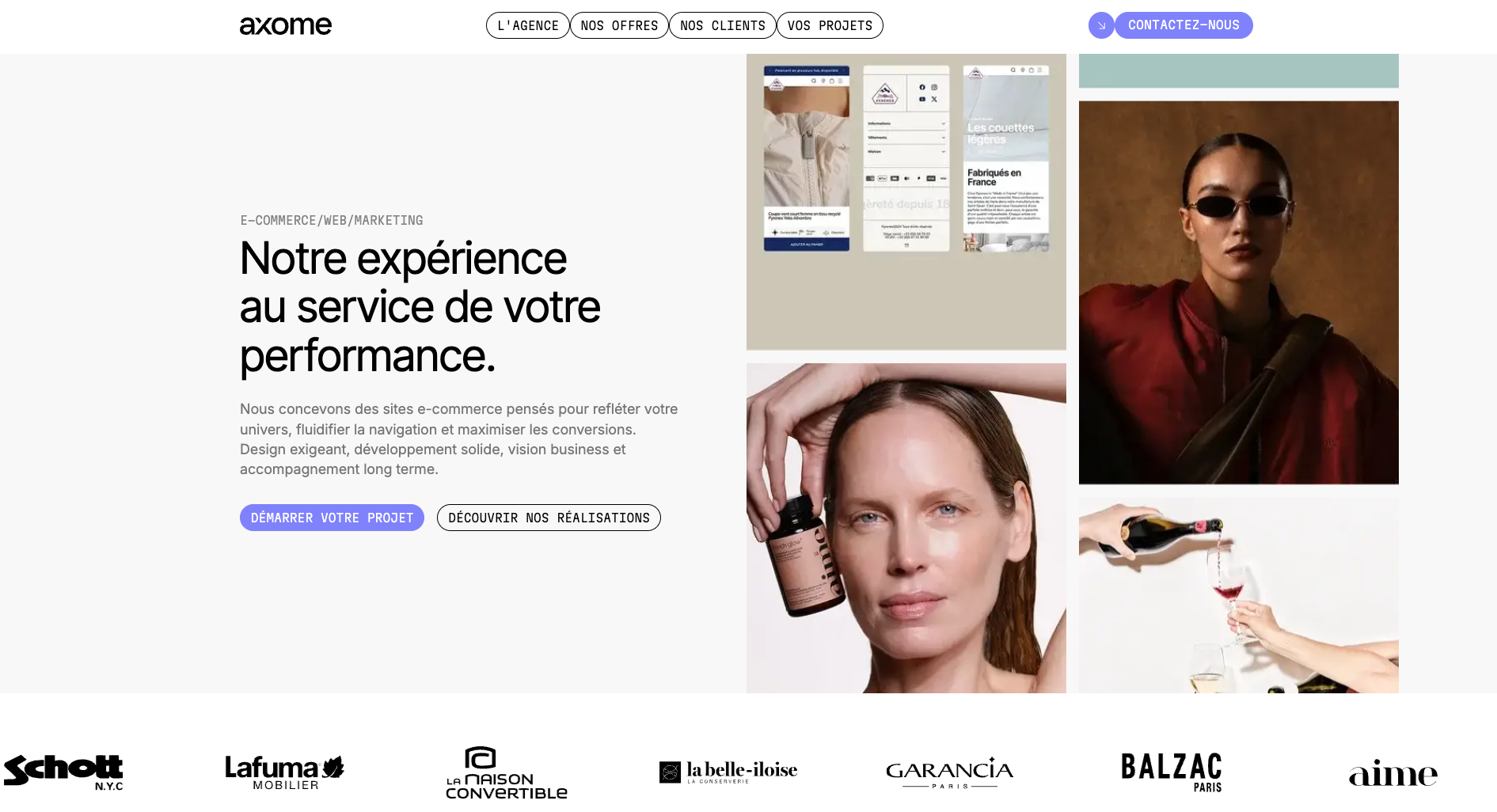The image size is (1497, 812).
Task: Open the mobile screens mockup thumbnail
Action: click(x=906, y=202)
